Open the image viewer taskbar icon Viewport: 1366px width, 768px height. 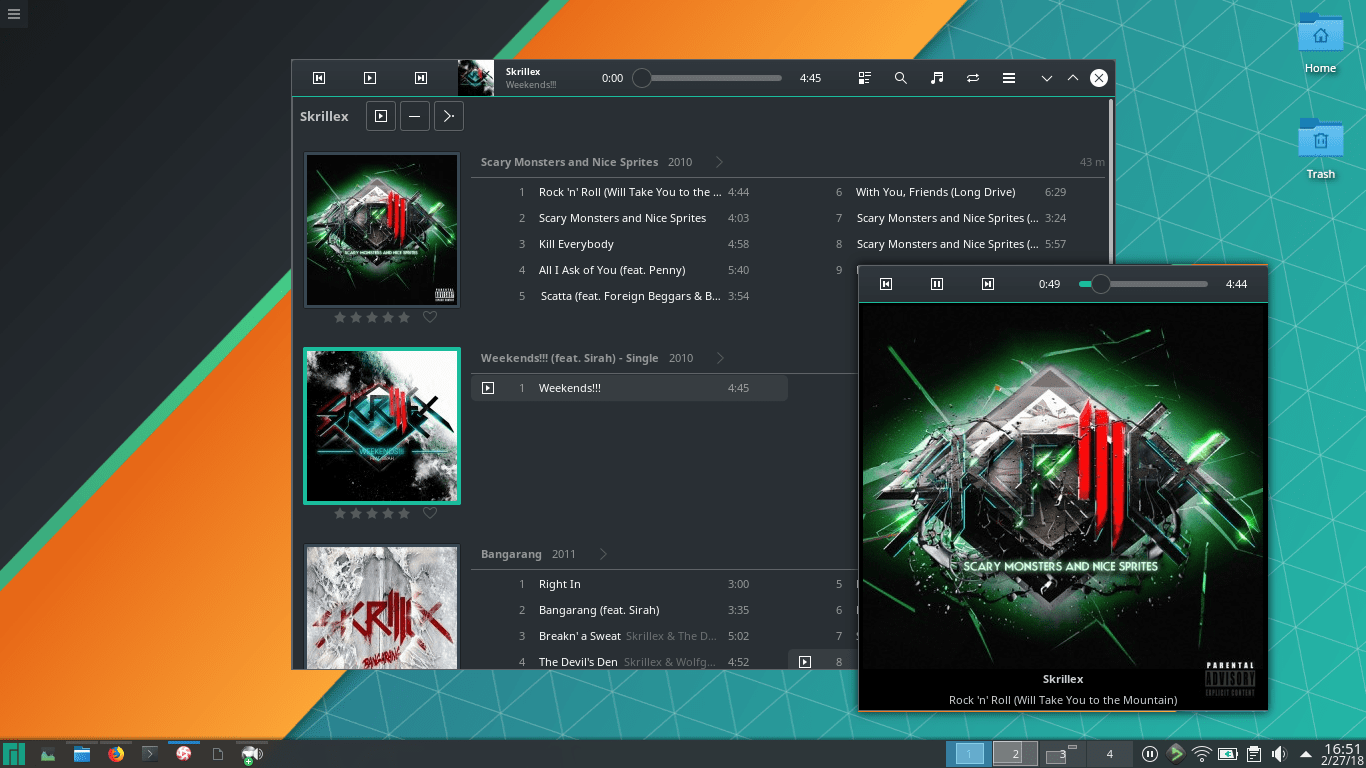(48, 754)
